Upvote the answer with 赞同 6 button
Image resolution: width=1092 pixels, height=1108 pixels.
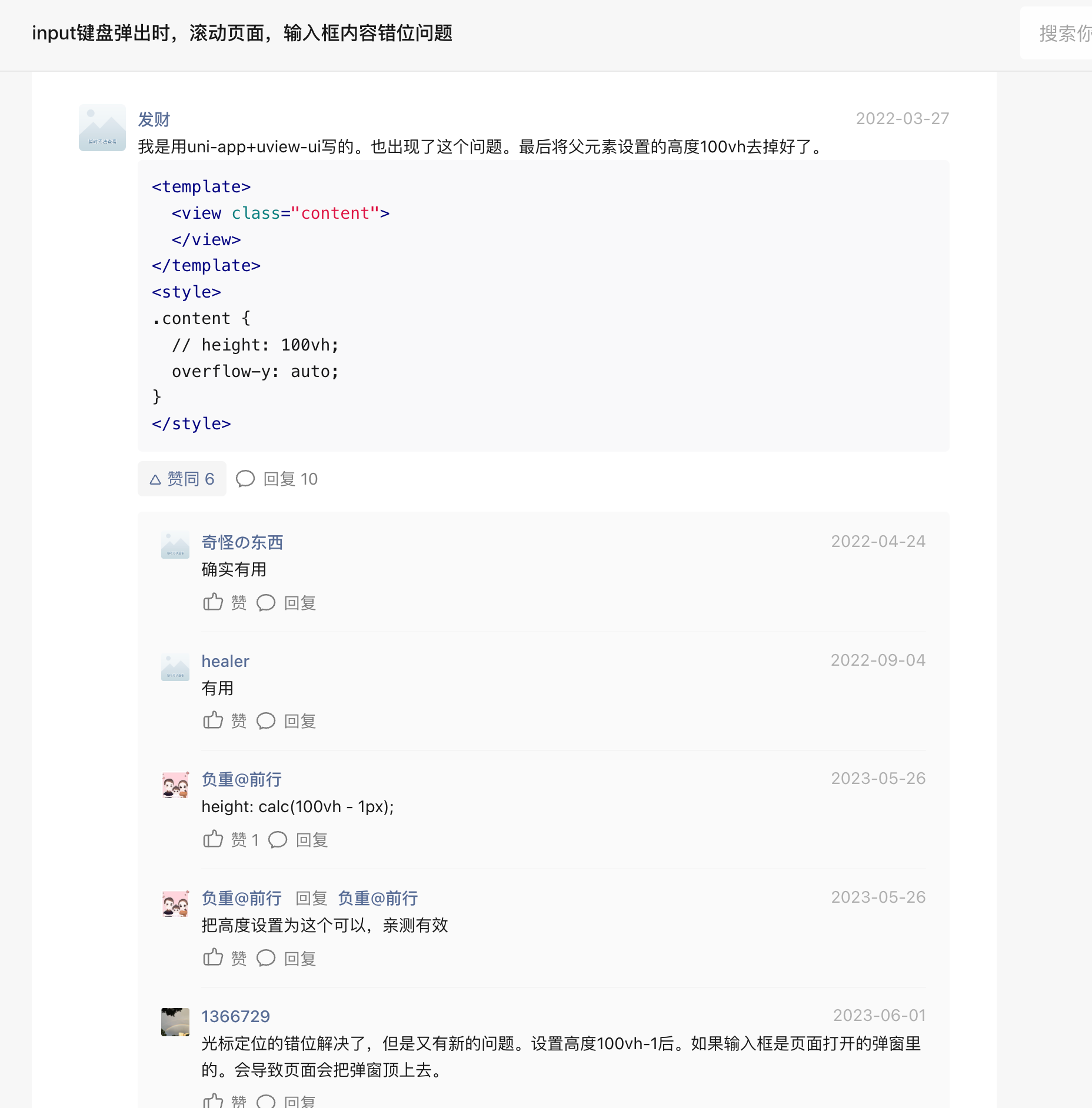[182, 479]
